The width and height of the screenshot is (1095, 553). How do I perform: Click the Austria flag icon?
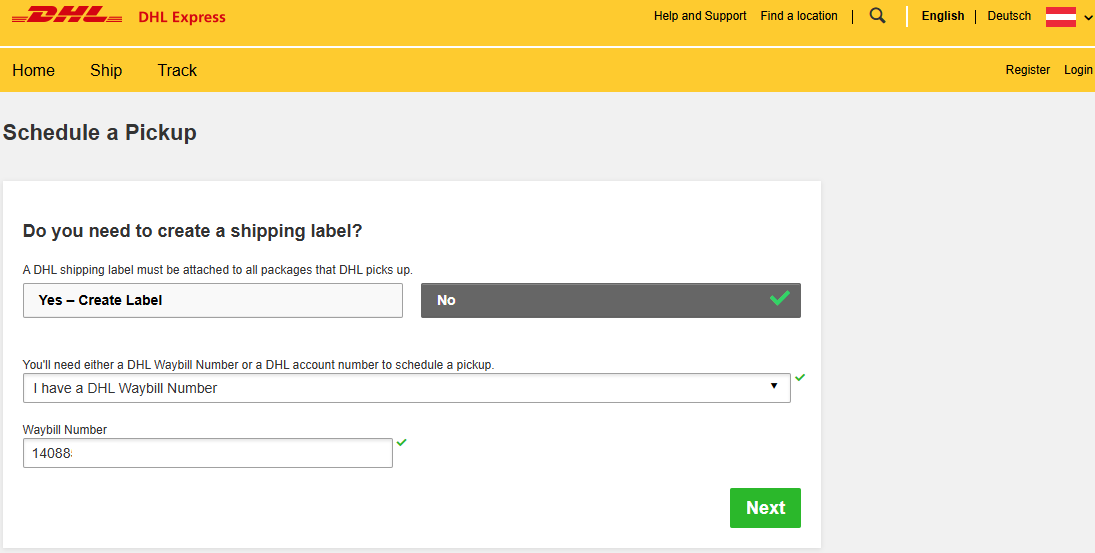coord(1060,17)
